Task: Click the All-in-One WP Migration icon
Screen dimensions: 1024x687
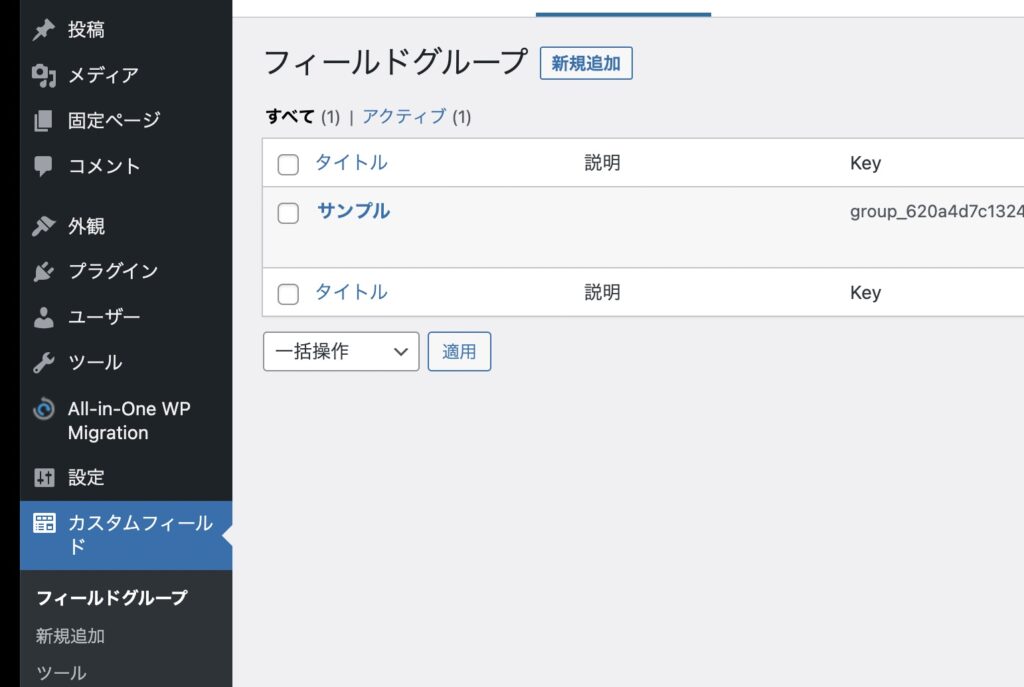Action: pos(43,409)
